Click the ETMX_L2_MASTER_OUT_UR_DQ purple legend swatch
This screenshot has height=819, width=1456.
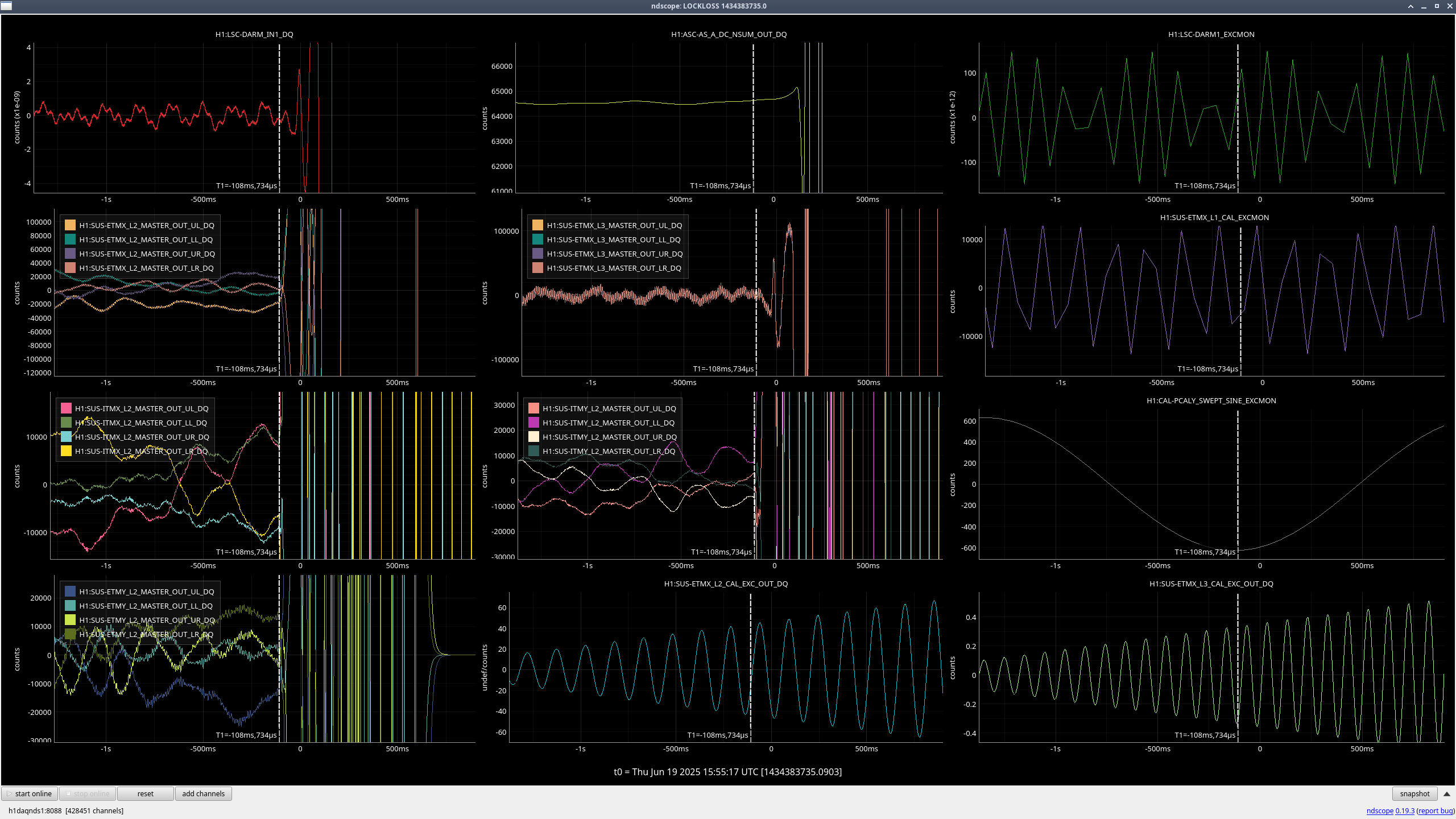[71, 254]
